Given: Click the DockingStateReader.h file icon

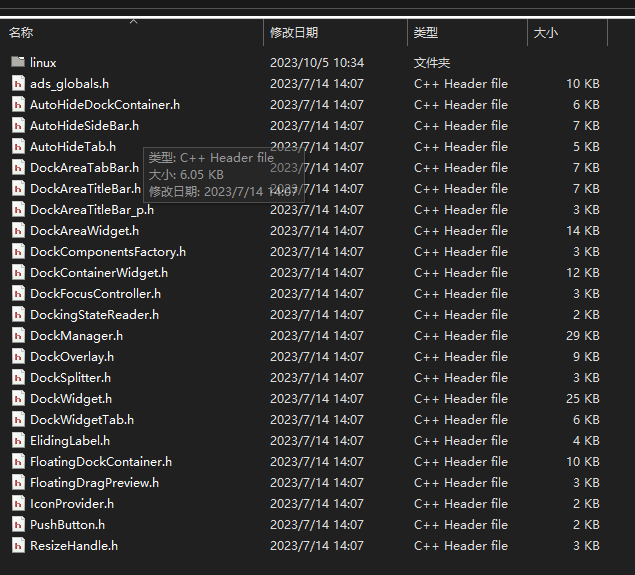Looking at the screenshot, I should [x=18, y=315].
